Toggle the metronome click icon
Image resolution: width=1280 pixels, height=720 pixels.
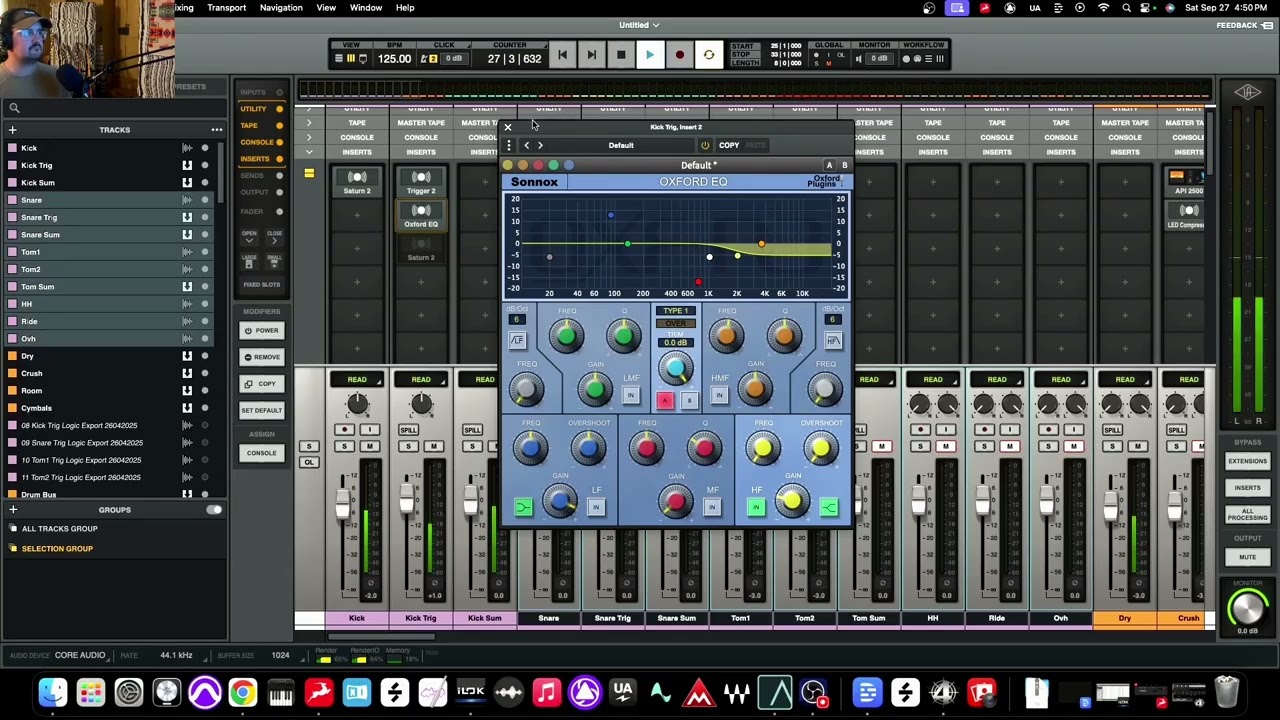coord(429,59)
